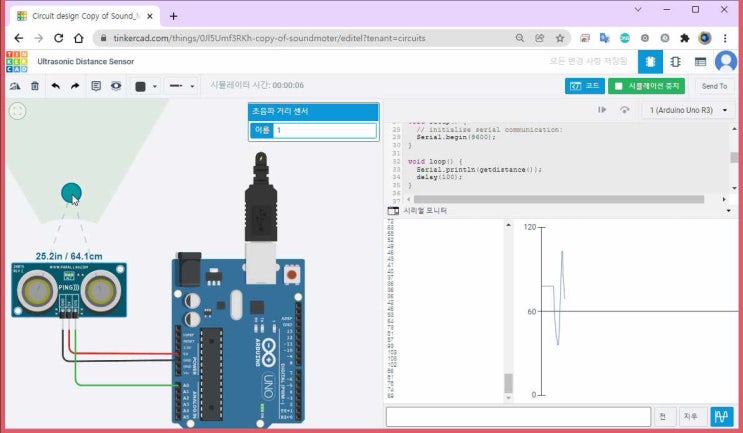Image resolution: width=743 pixels, height=433 pixels.
Task: Click the serial output scrollbar thumb
Action: (x=508, y=383)
